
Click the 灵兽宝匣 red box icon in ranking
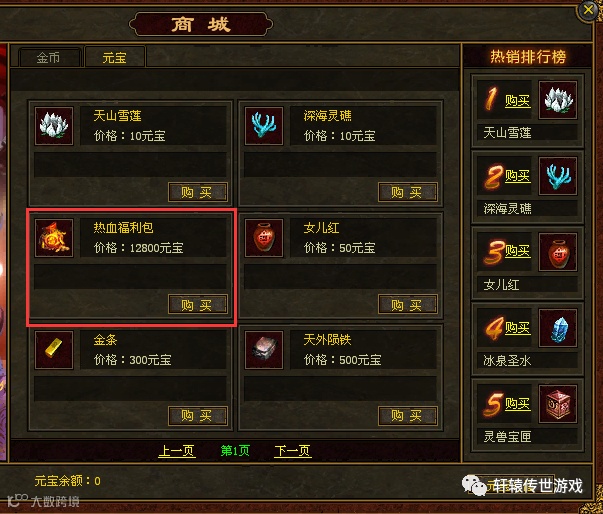pos(558,404)
